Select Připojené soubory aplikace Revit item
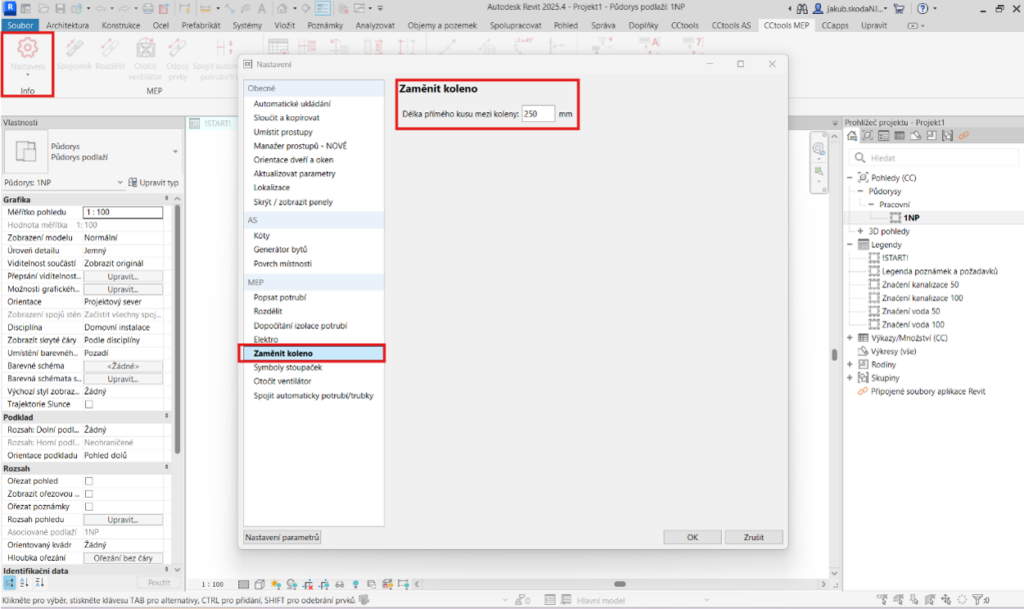 pos(927,392)
